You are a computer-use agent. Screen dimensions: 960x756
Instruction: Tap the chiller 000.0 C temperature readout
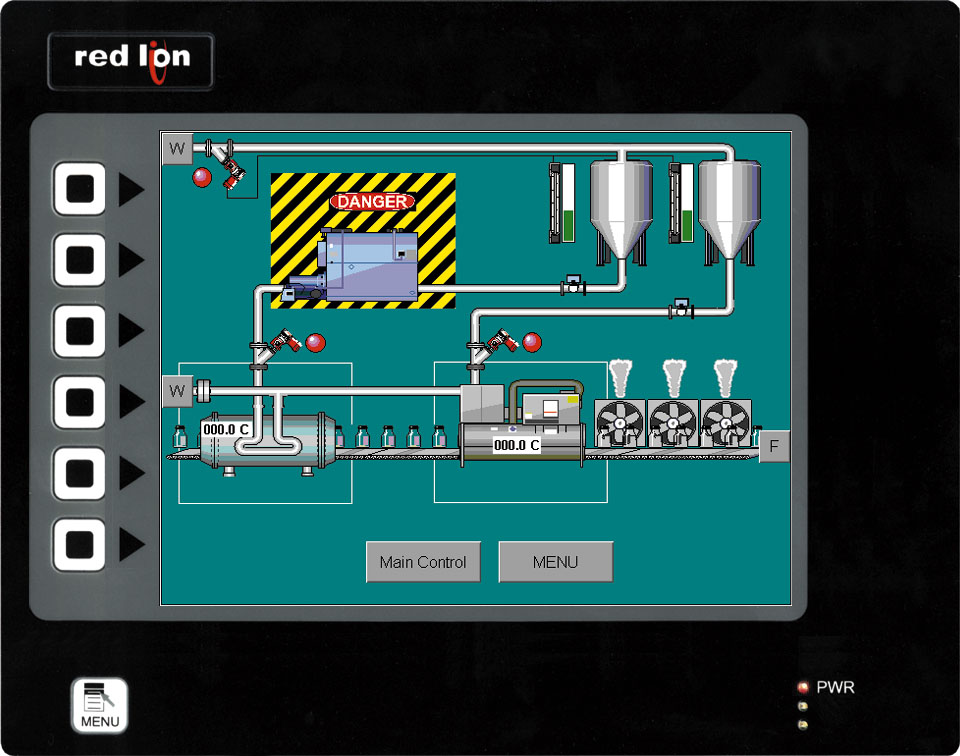[517, 445]
